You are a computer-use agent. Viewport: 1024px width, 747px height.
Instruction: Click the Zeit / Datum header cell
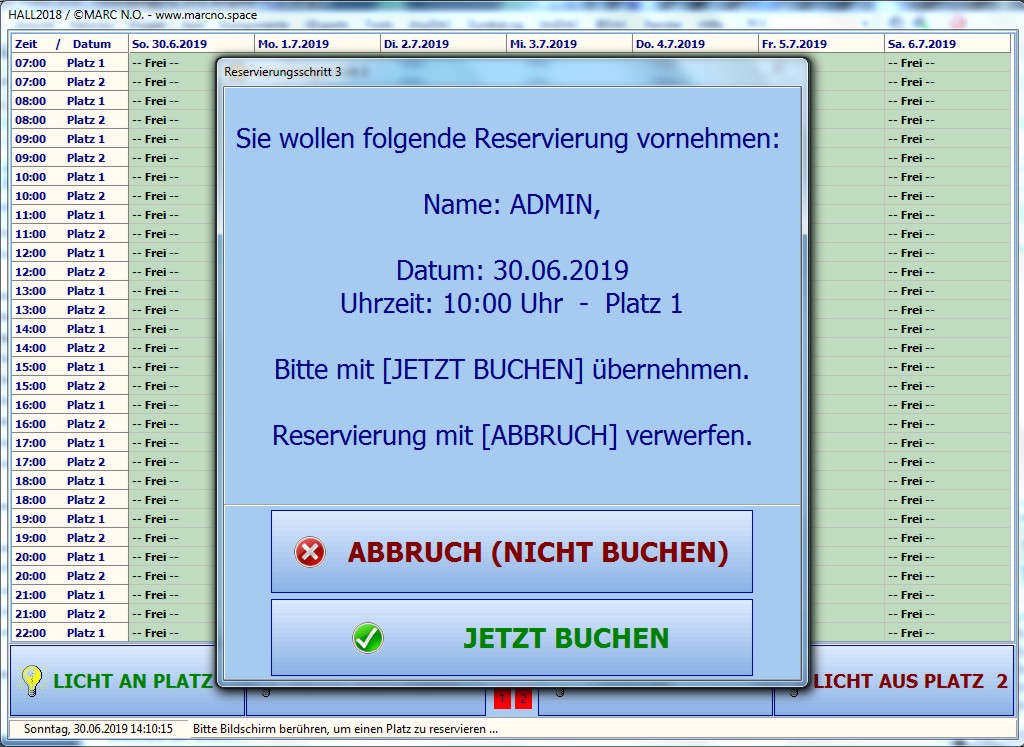point(64,44)
